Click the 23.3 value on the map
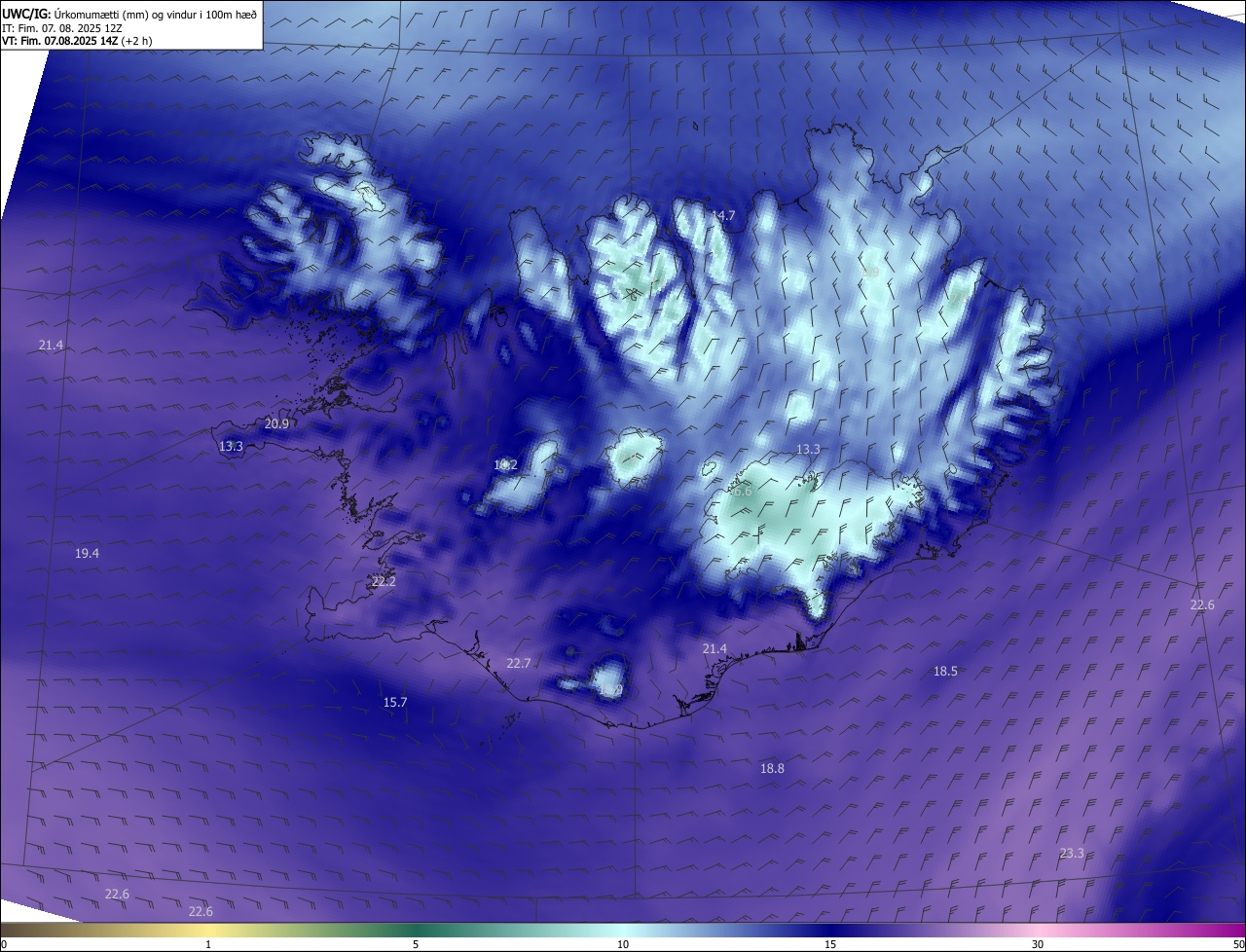This screenshot has height=952, width=1246. (1072, 853)
